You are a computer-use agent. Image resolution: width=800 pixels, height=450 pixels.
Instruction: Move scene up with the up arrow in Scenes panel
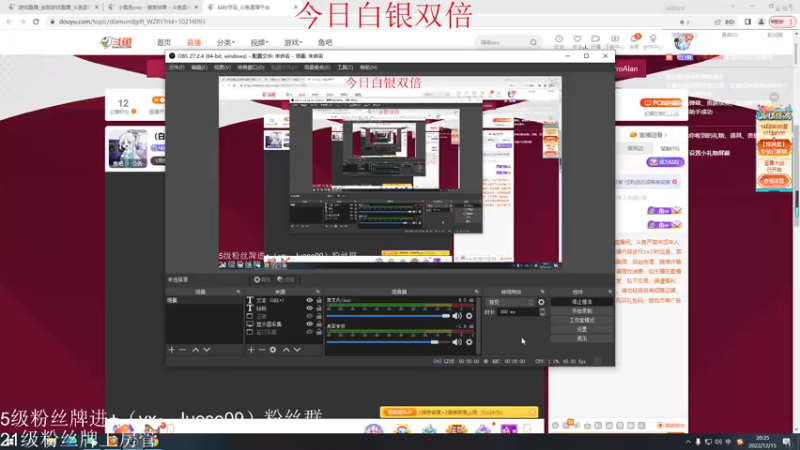click(x=195, y=349)
